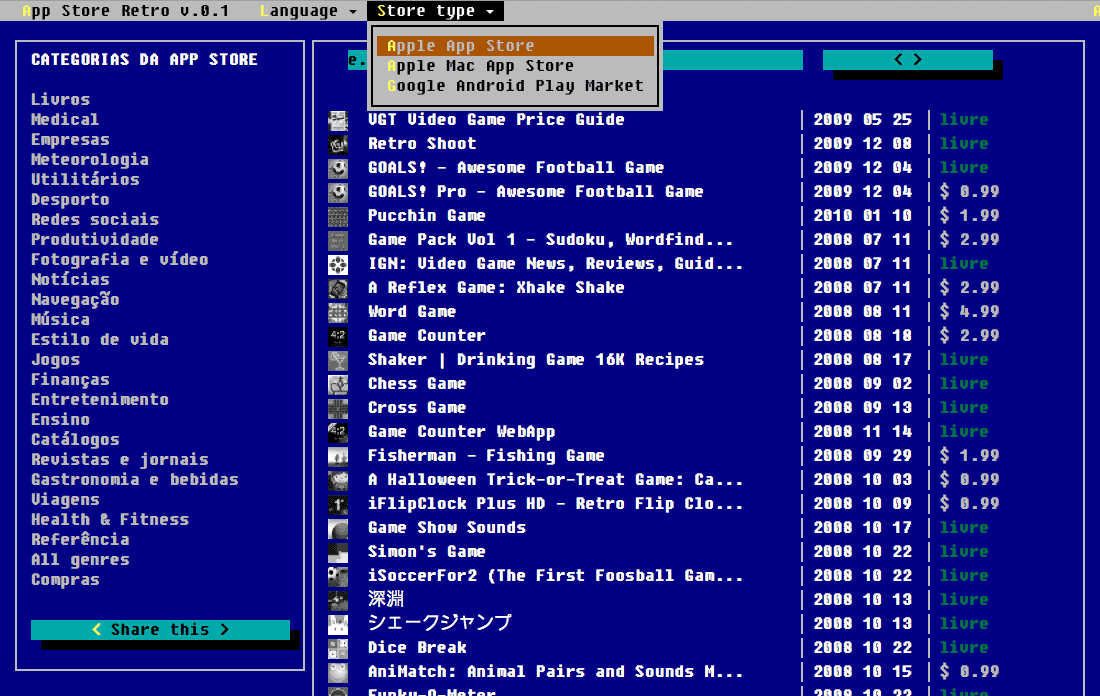Screen dimensions: 1100x696
Task: Click the iFlipClock Plus HD icon
Action: [338, 504]
